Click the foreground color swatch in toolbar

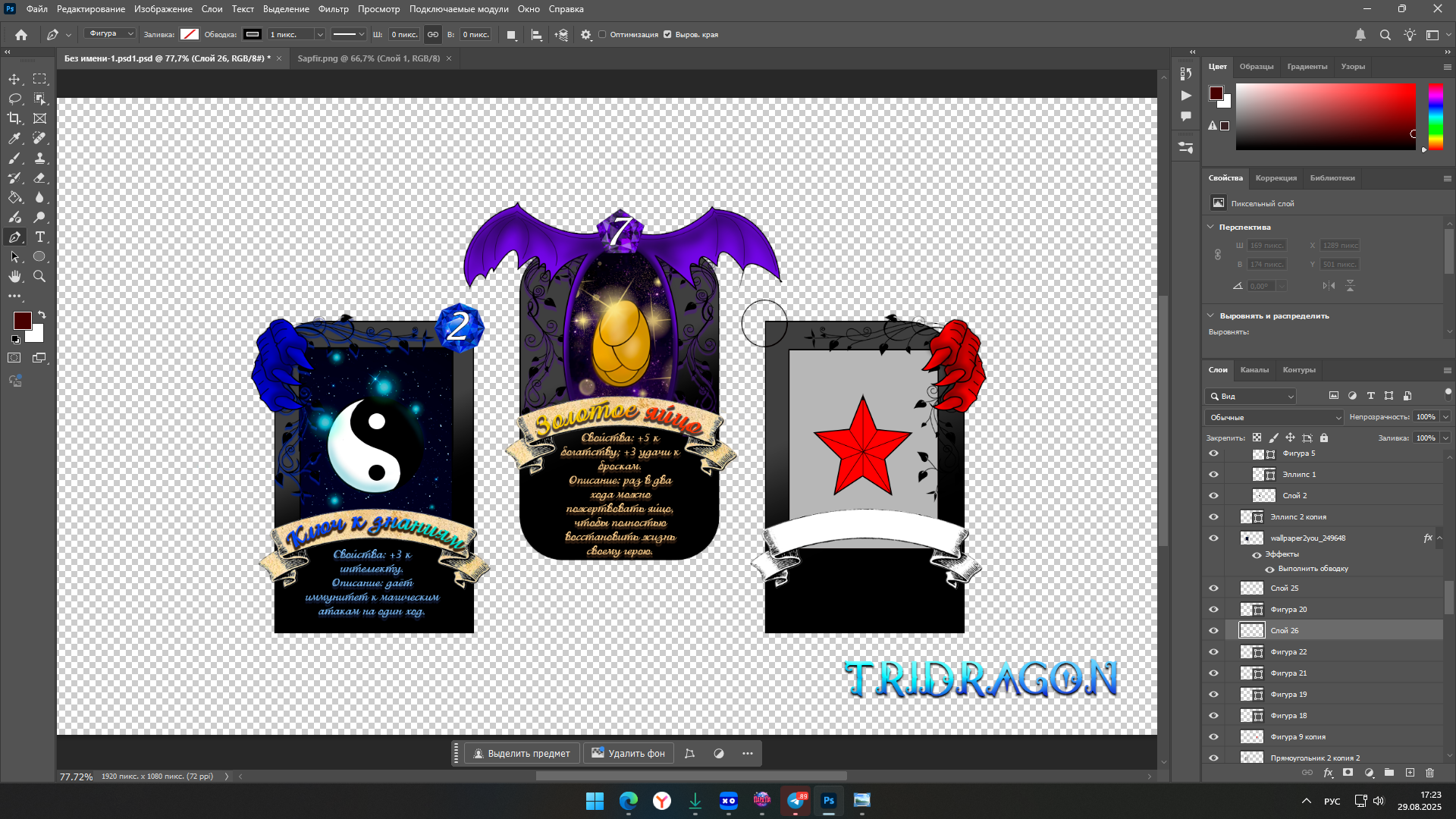tap(22, 320)
